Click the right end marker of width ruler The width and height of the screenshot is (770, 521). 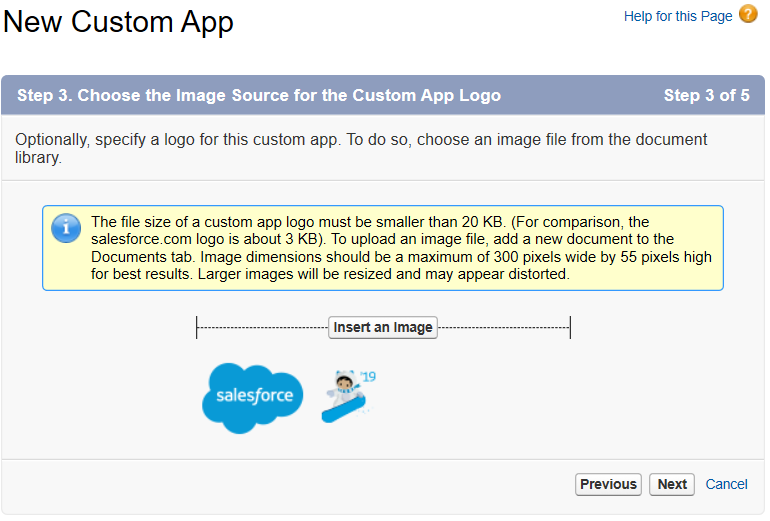pyautogui.click(x=570, y=328)
